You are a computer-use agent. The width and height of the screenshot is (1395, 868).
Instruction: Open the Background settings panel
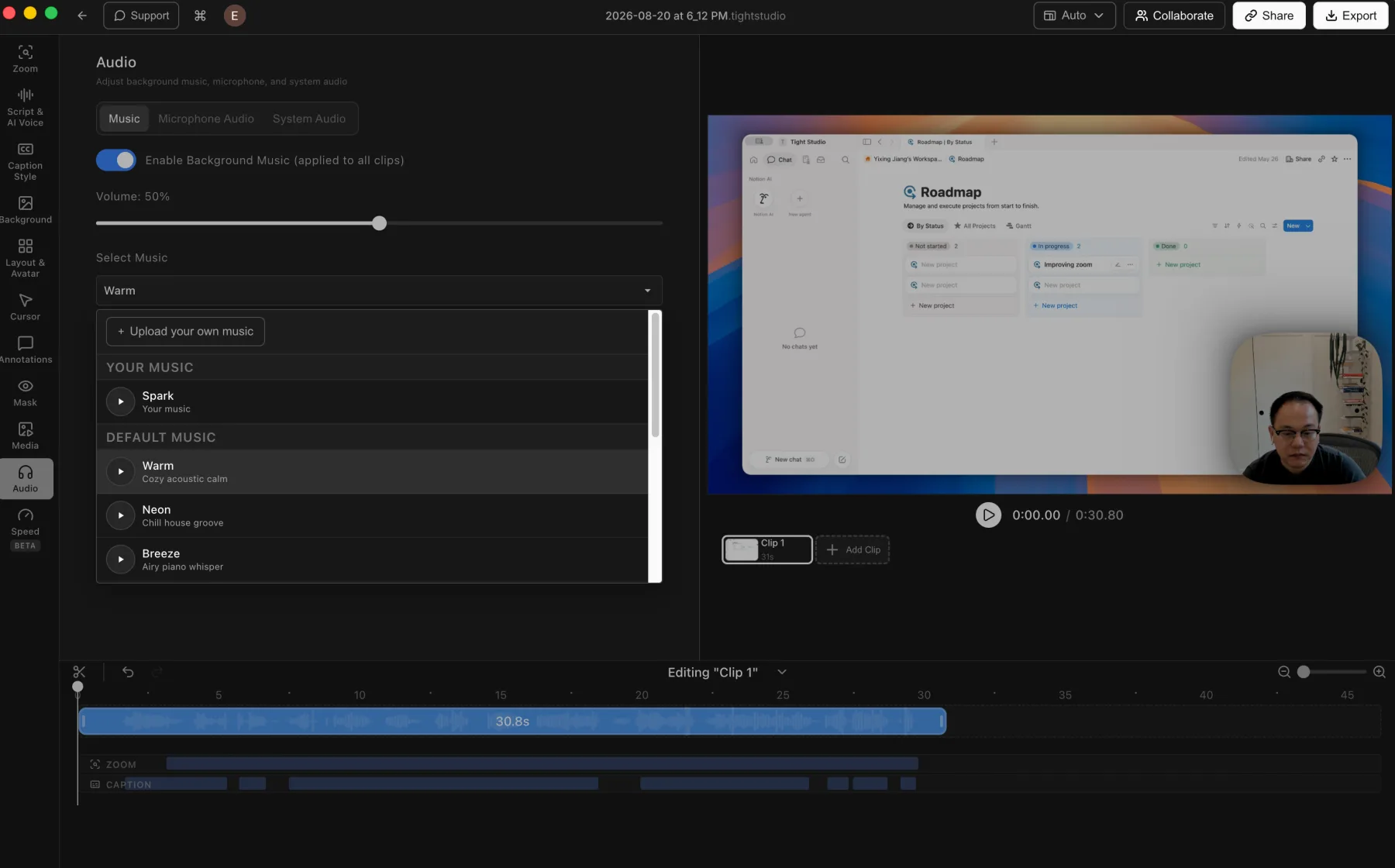click(x=25, y=209)
